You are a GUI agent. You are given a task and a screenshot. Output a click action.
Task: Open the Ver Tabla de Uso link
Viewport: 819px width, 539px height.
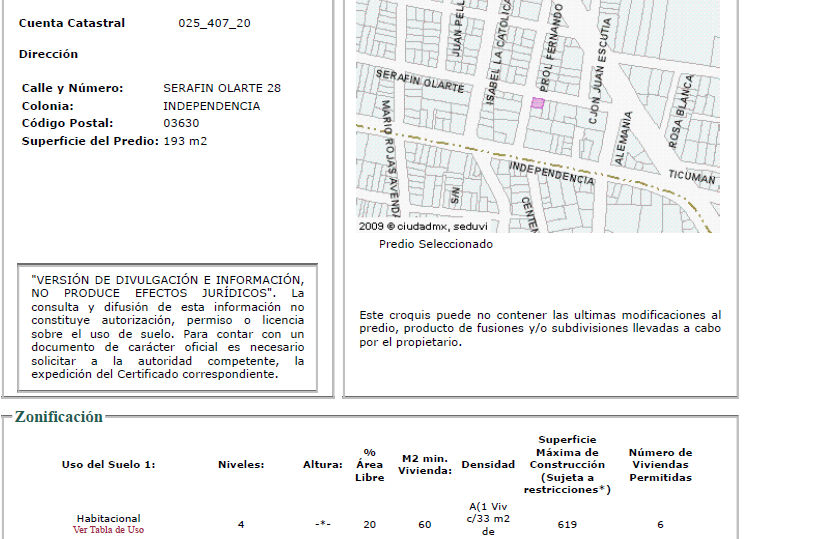click(x=108, y=530)
